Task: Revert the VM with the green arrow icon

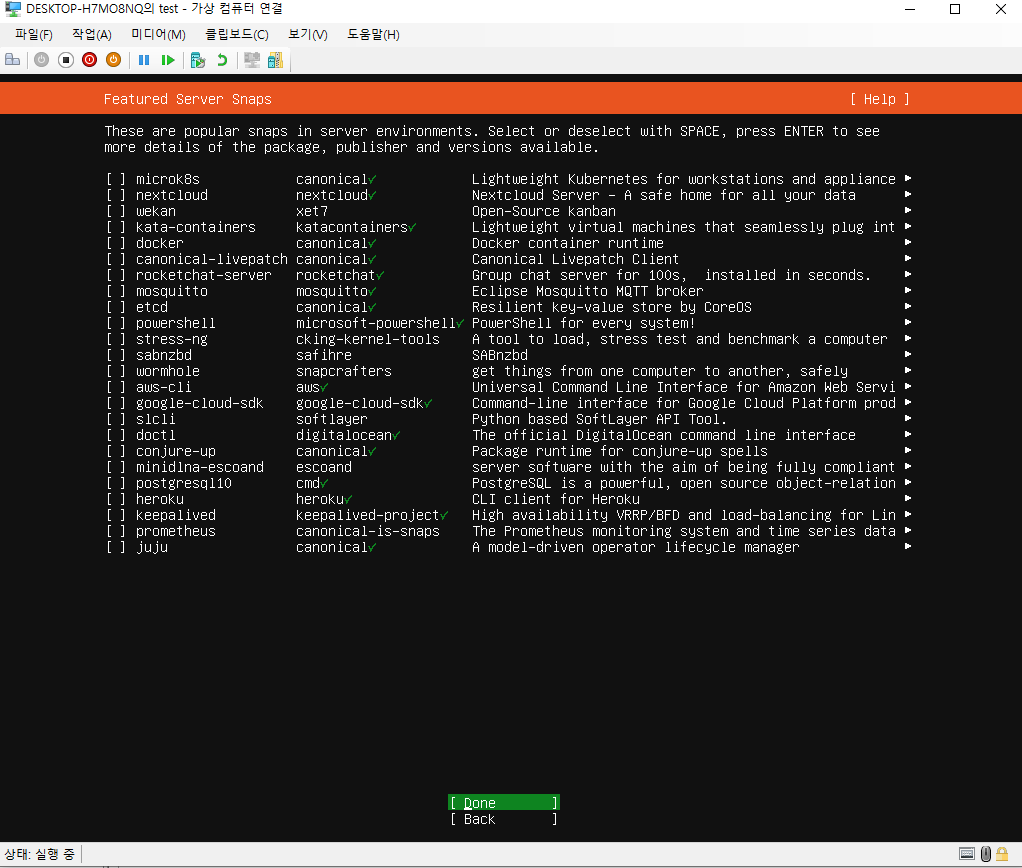Action: coord(222,60)
